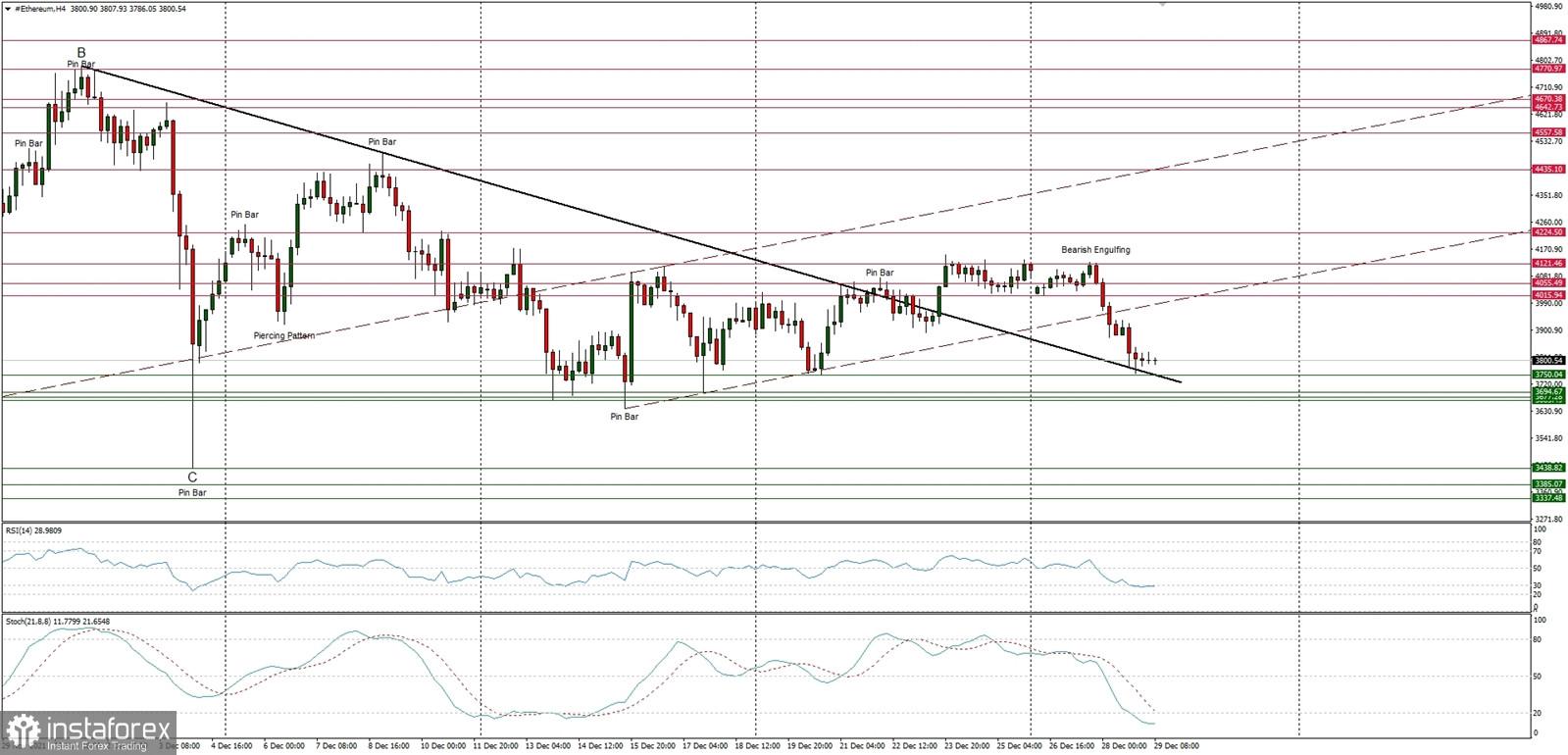
Task: Click the 17 Dec 04:00 time label
Action: pyautogui.click(x=706, y=746)
